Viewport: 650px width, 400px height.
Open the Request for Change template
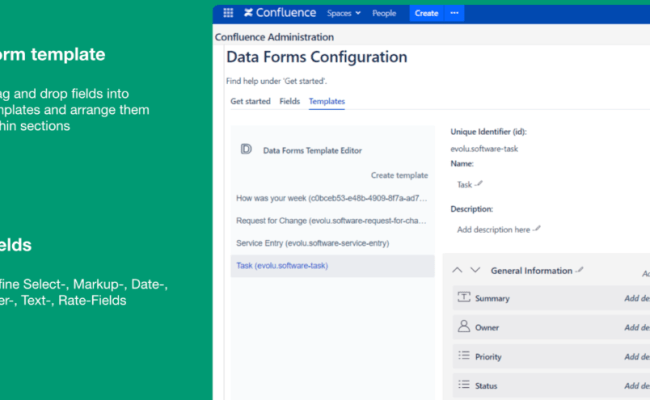[332, 221]
